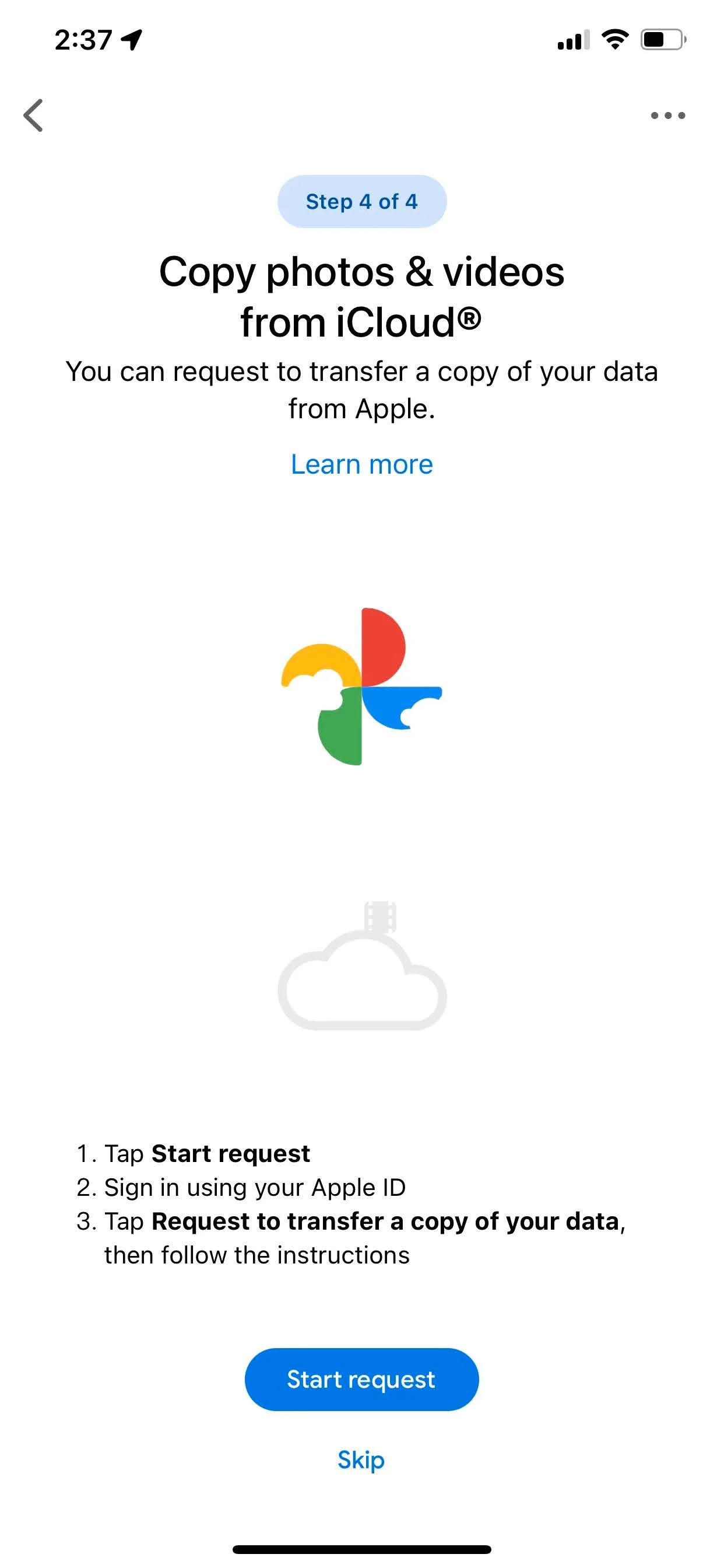Tap instruction one, Tap Start request
Image resolution: width=724 pixels, height=1568 pixels.
(x=194, y=1153)
